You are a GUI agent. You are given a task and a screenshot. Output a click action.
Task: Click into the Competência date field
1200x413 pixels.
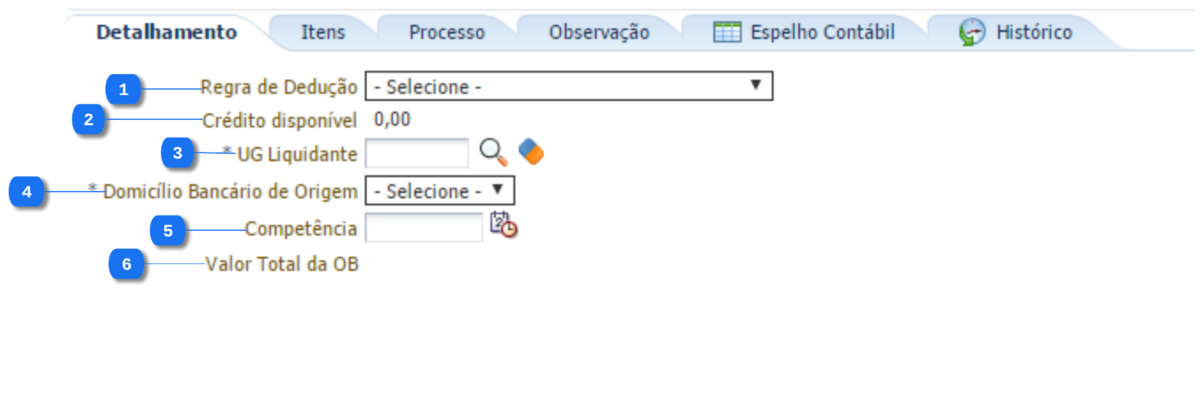(x=424, y=229)
